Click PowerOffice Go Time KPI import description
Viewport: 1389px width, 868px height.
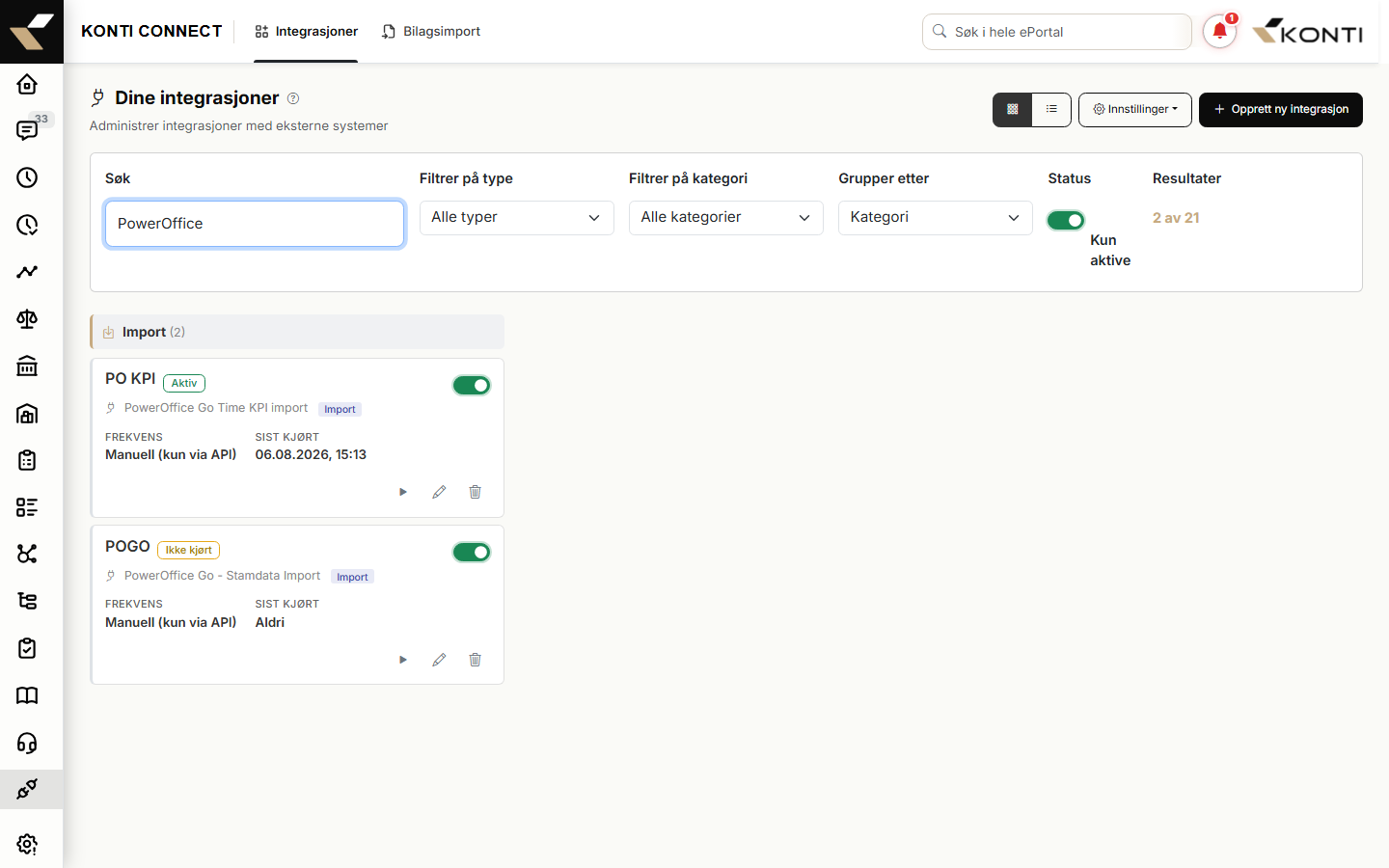pos(216,408)
